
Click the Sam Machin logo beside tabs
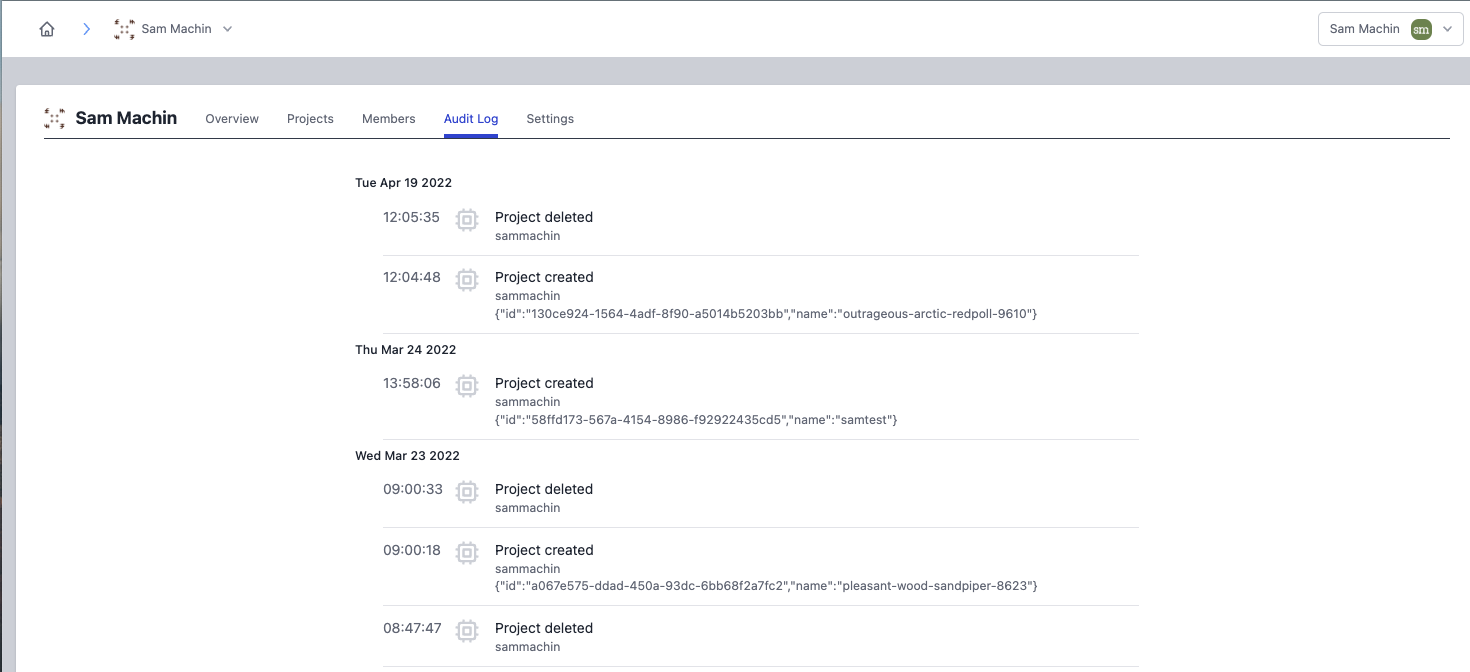(55, 118)
